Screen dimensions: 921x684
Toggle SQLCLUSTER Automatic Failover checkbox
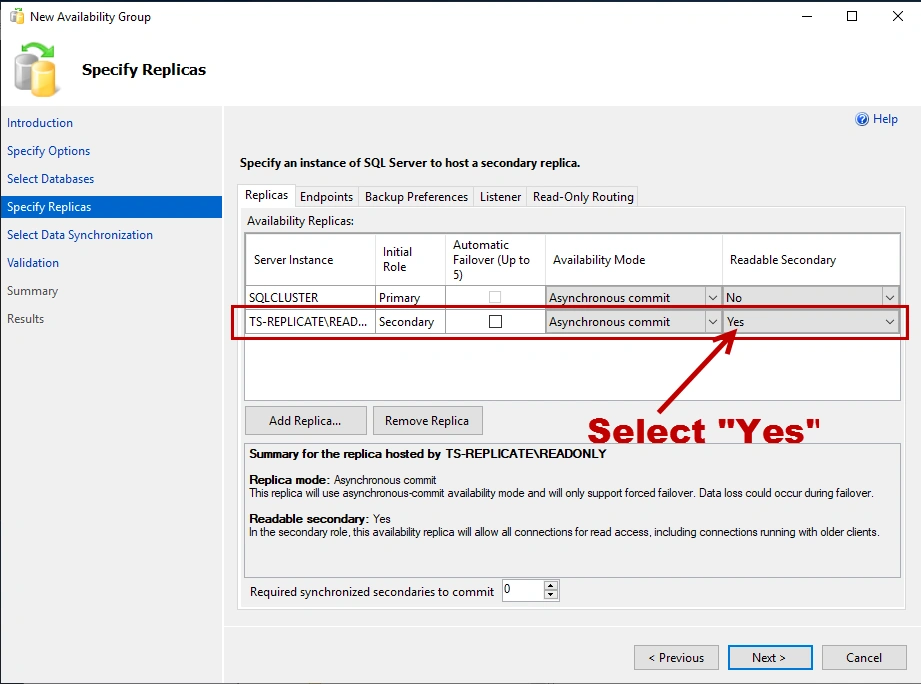[495, 297]
